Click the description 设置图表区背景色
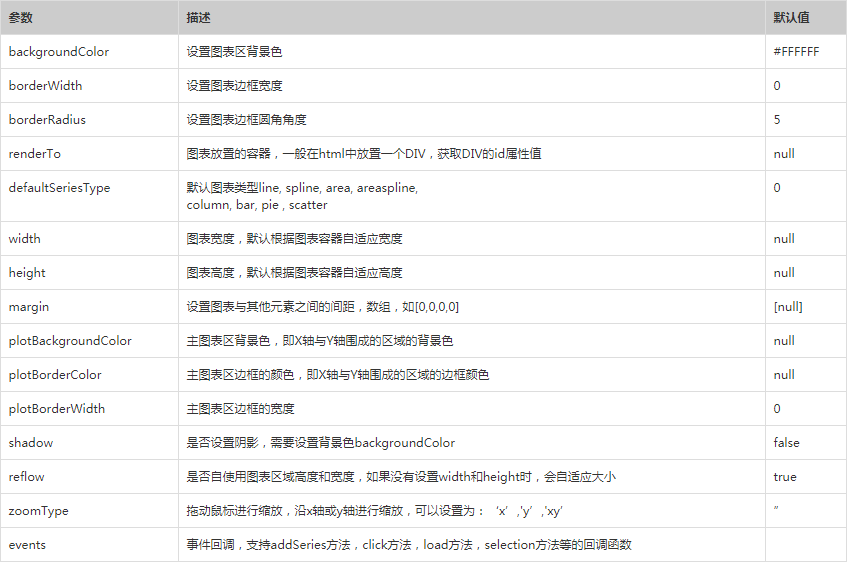The image size is (848, 562). point(234,52)
